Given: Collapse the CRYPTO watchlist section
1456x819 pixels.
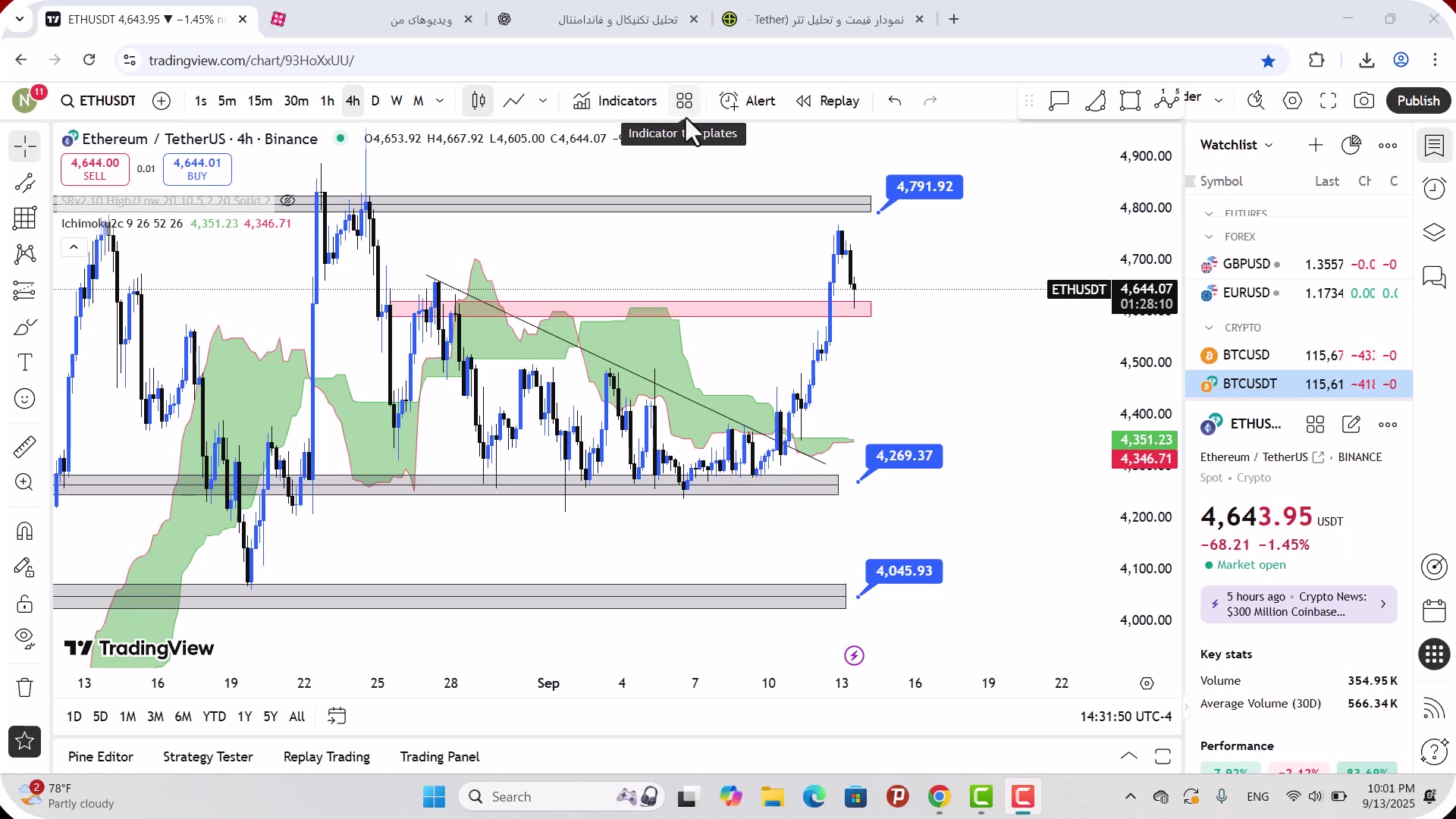Looking at the screenshot, I should tap(1209, 328).
